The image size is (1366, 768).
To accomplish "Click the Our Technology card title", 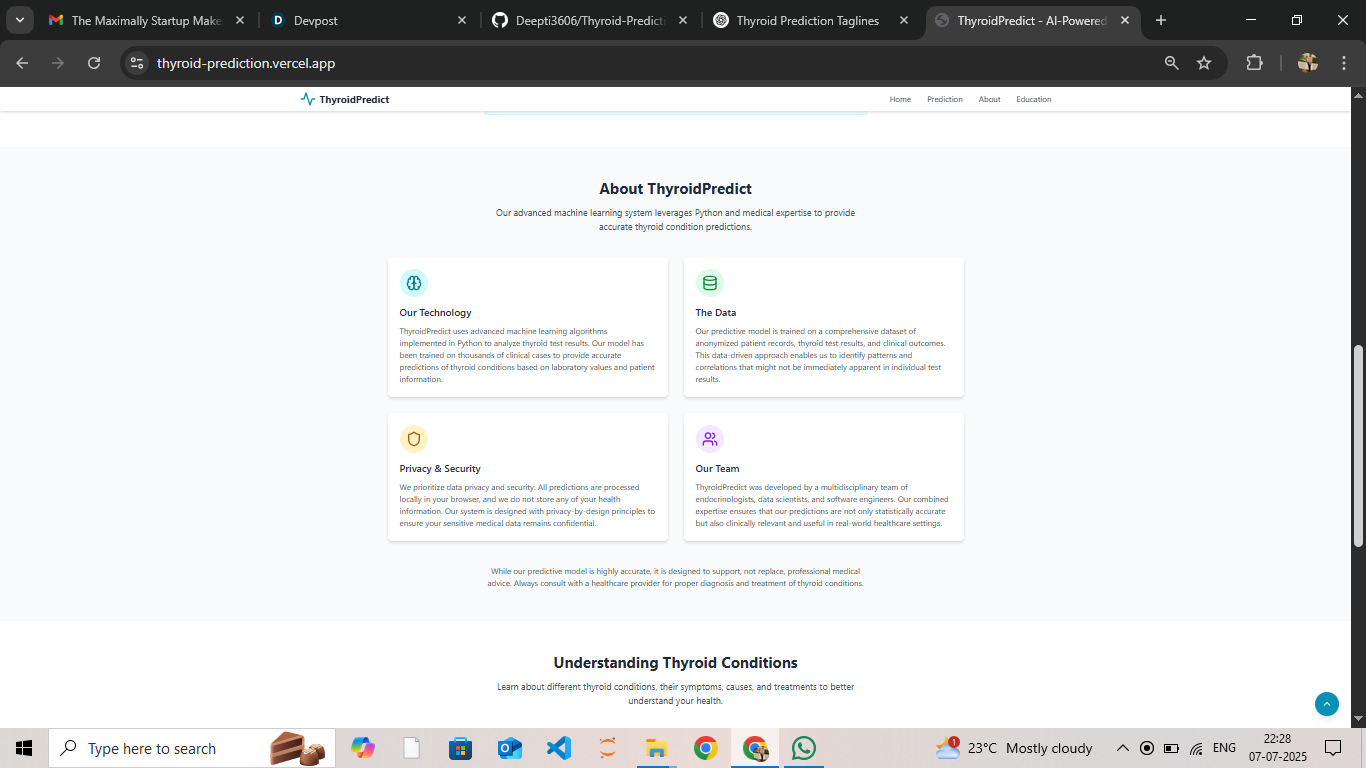I will (x=436, y=313).
